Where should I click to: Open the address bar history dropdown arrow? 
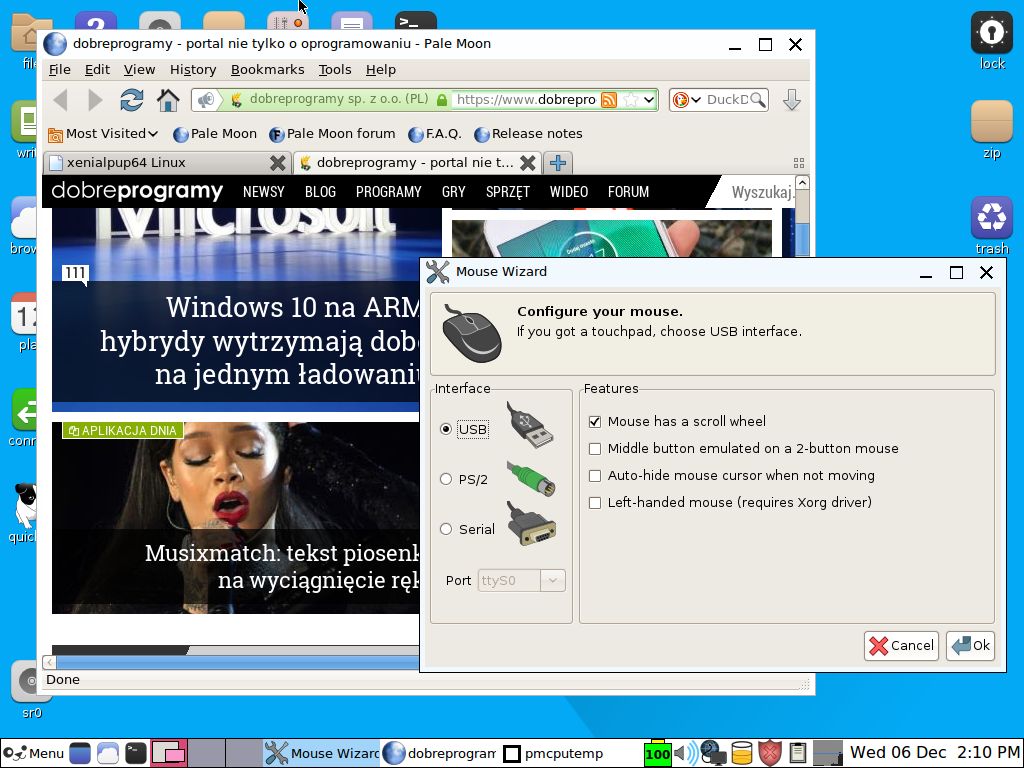click(x=648, y=100)
